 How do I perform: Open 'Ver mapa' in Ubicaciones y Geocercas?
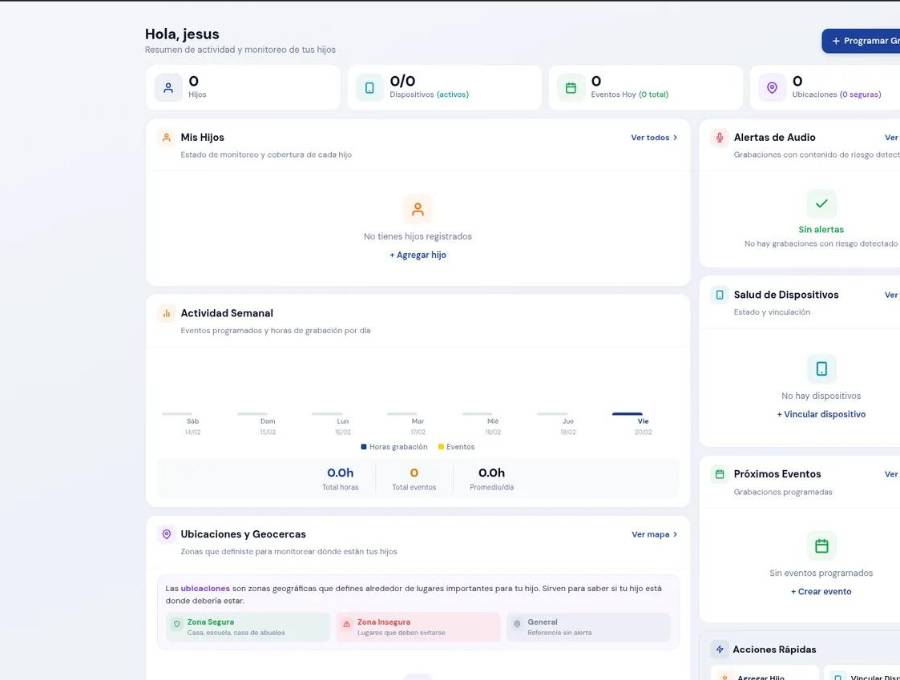point(654,534)
